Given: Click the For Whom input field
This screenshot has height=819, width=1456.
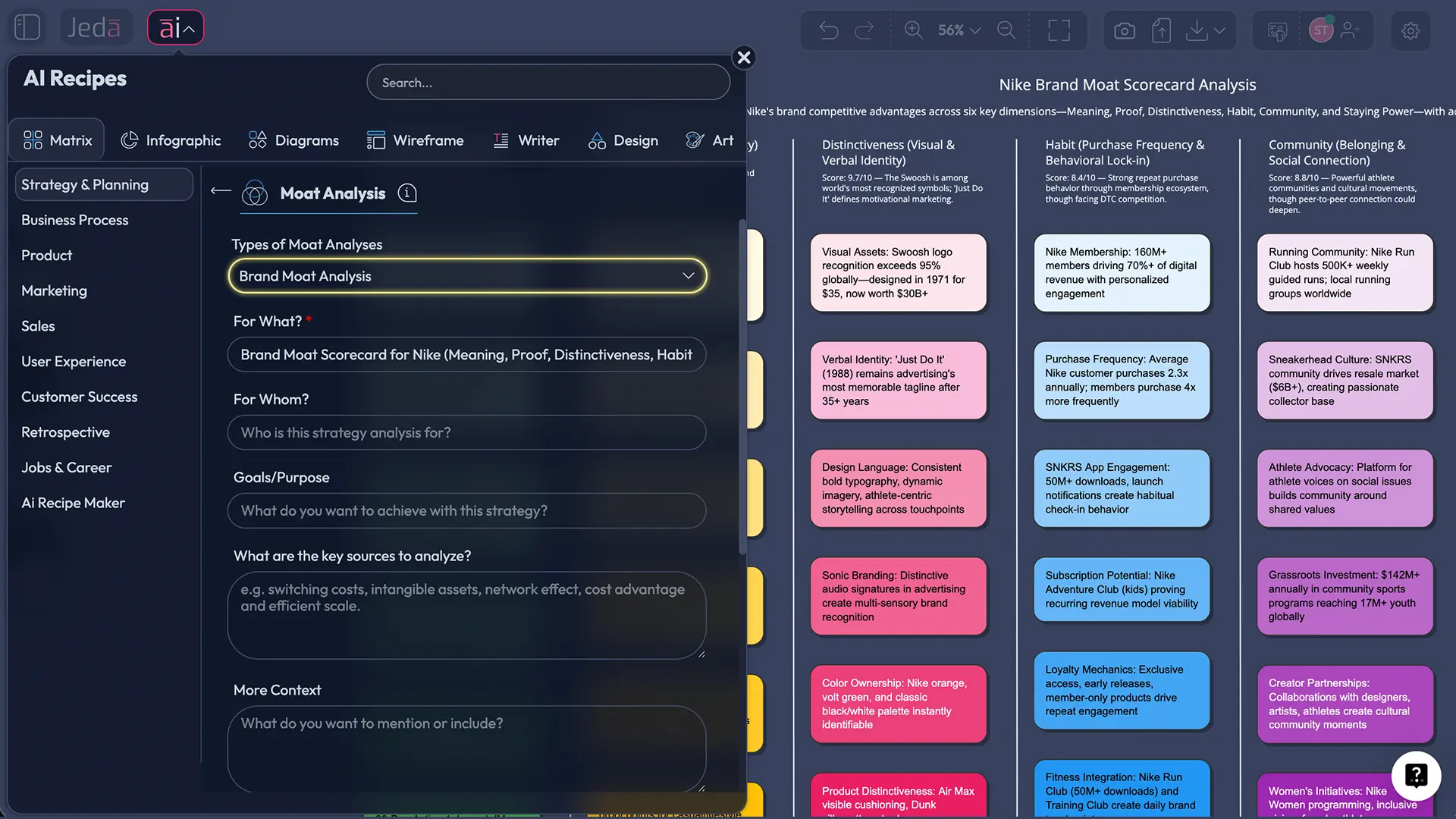Looking at the screenshot, I should (466, 432).
